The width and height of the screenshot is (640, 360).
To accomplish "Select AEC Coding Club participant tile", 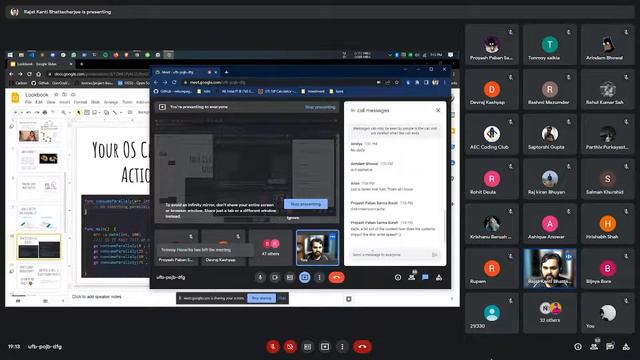I will [x=491, y=134].
